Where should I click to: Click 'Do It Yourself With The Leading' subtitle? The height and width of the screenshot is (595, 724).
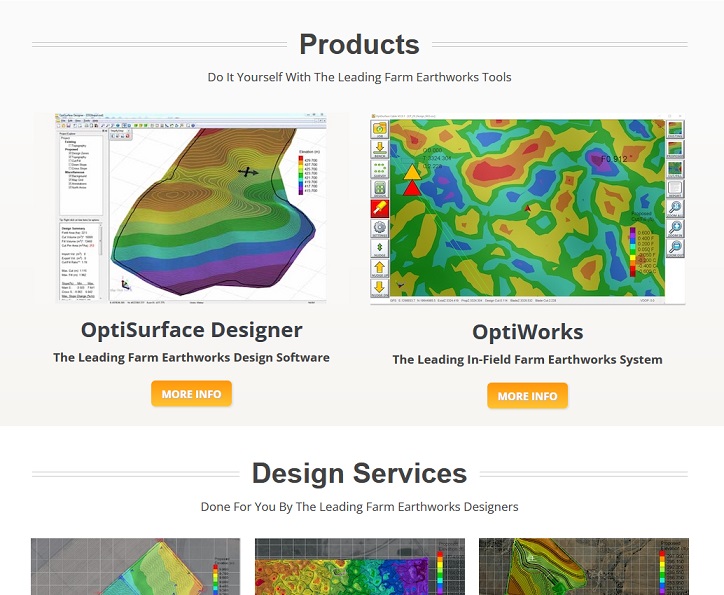point(359,77)
